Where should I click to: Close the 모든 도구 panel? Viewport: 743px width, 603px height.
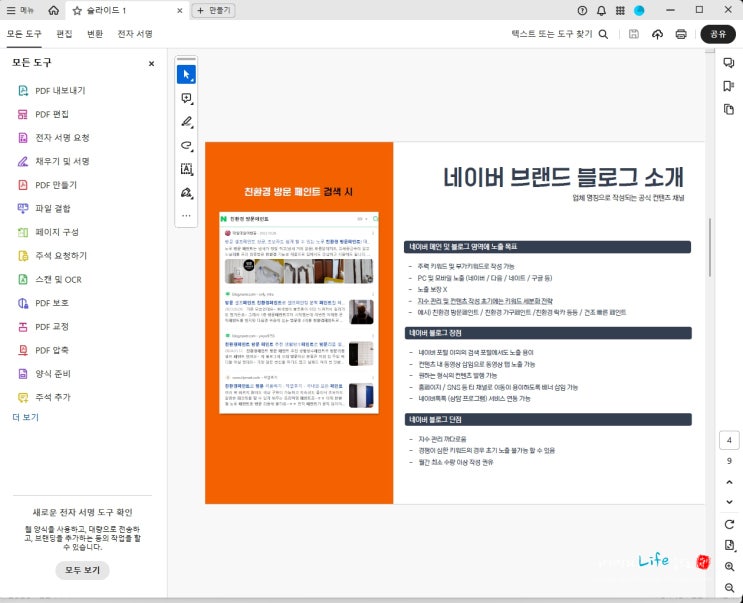click(152, 63)
